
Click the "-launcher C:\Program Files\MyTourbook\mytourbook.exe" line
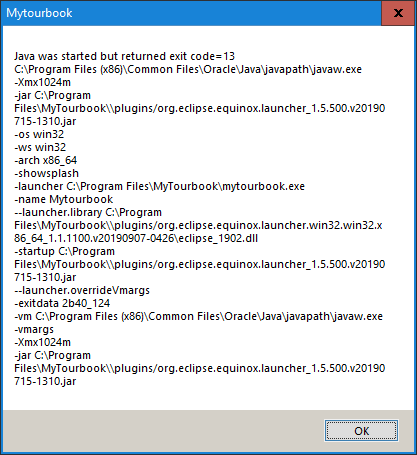coord(159,186)
